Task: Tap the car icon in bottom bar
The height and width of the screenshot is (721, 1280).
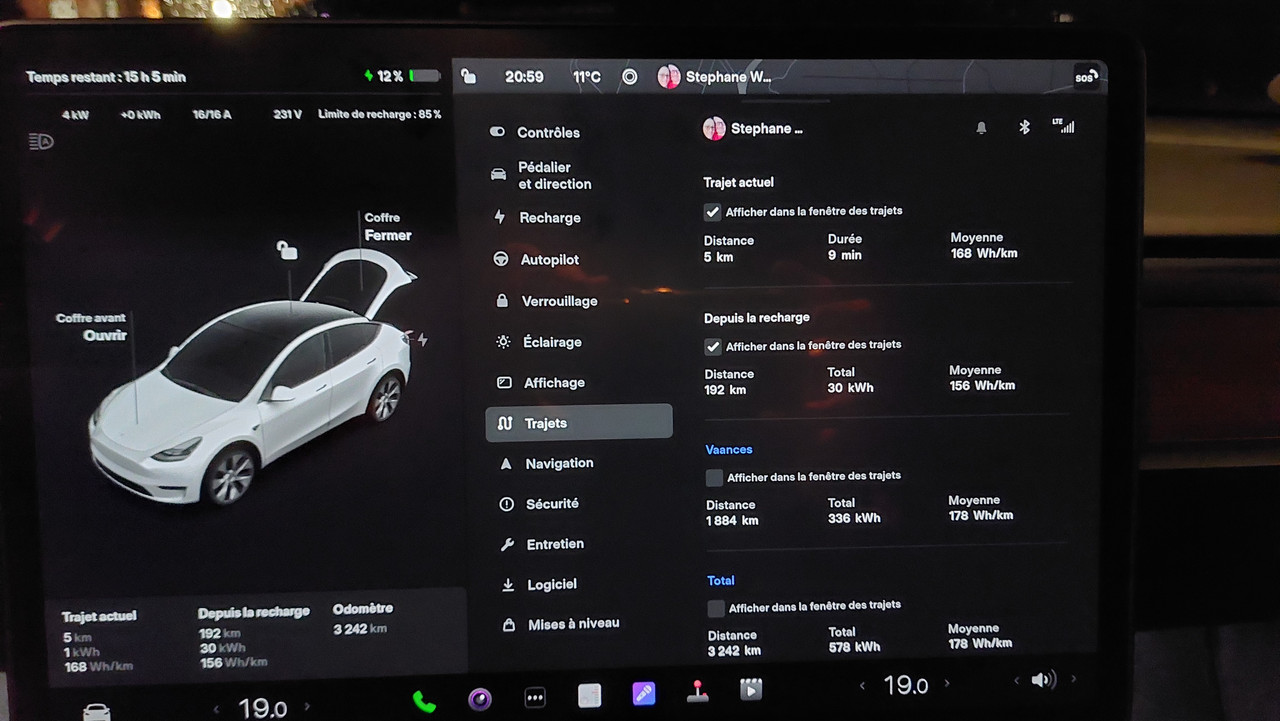Action: point(96,711)
